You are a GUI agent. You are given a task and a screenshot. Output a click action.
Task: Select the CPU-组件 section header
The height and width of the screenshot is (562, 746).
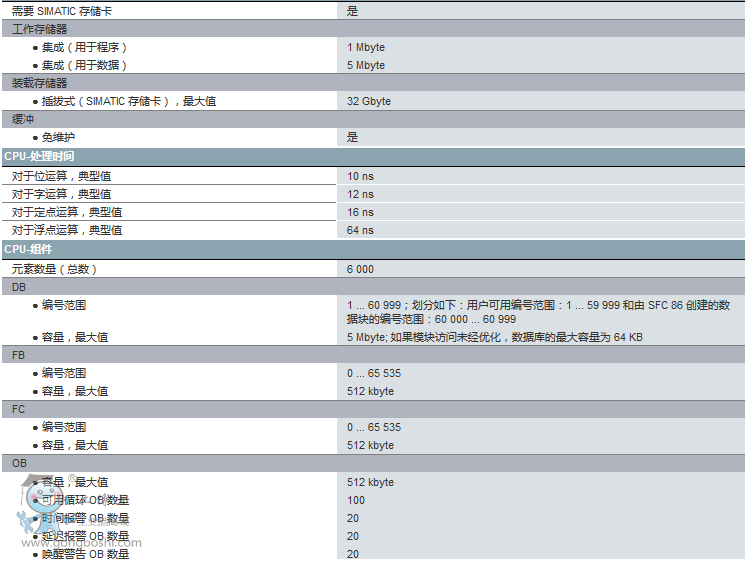tap(28, 249)
